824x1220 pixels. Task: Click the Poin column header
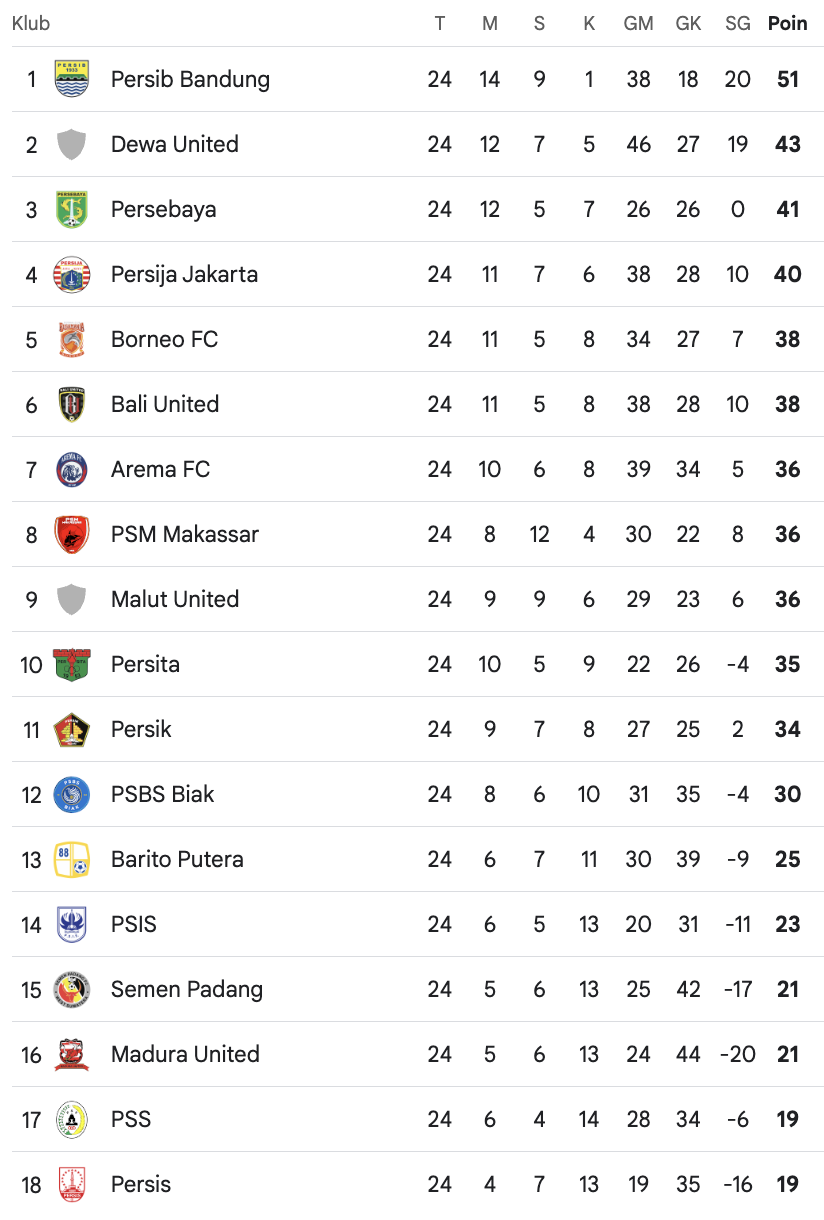[787, 23]
